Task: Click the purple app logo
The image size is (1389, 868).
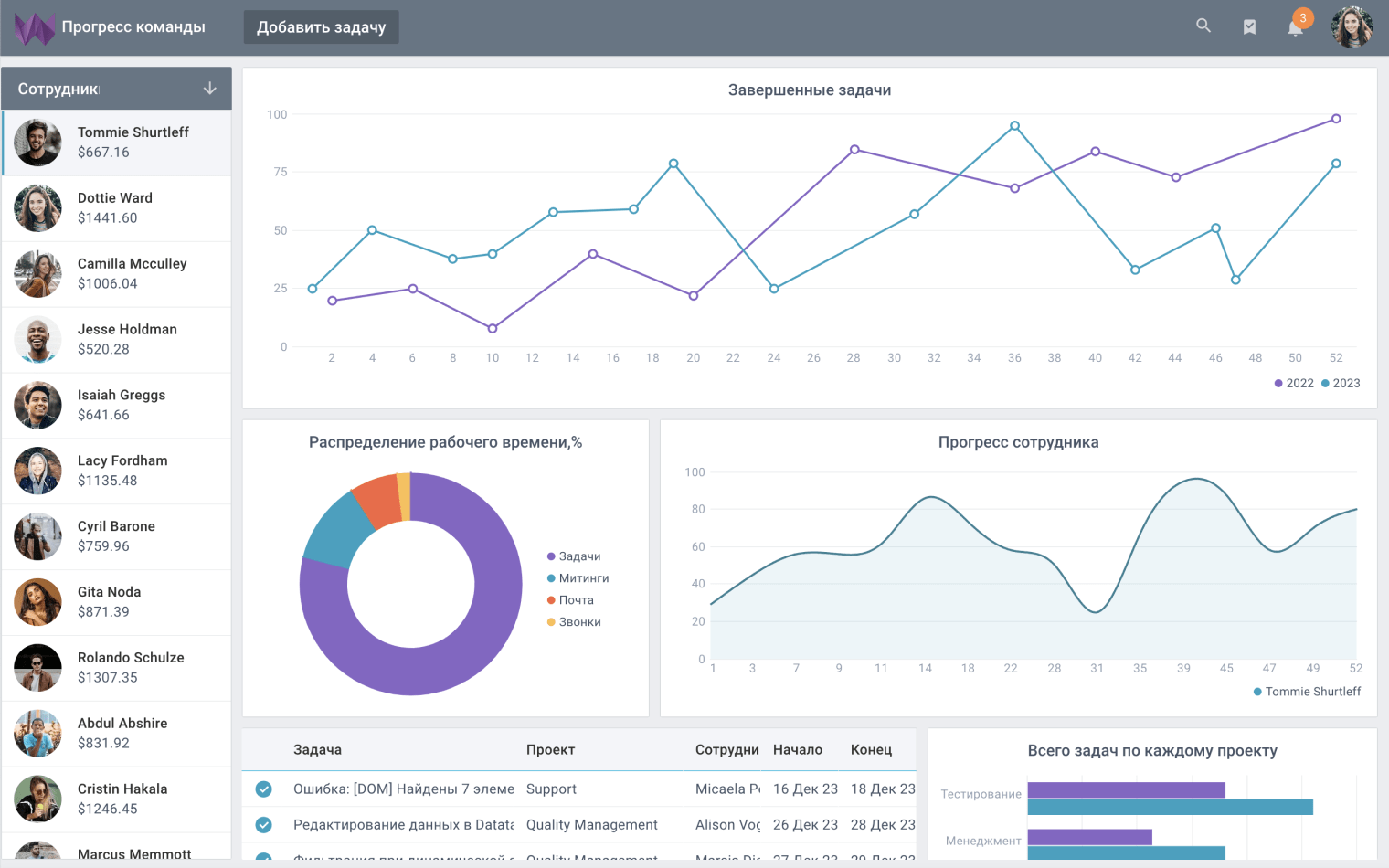Action: pos(35,28)
